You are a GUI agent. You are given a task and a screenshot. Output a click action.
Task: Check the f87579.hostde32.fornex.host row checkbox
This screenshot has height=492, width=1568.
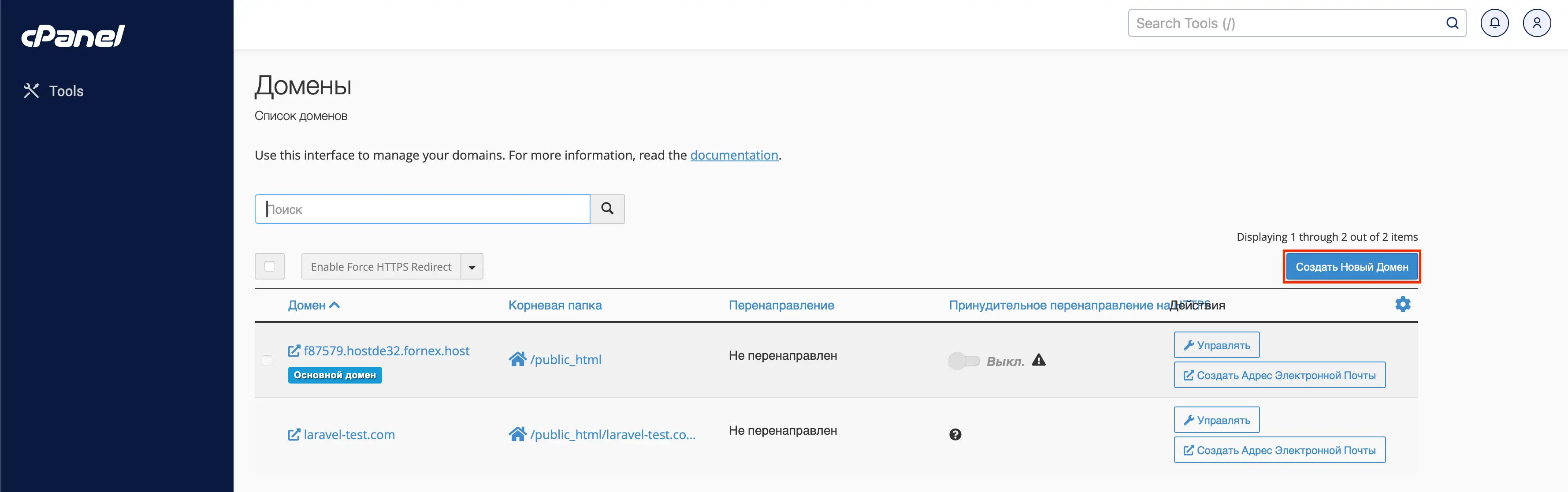pos(267,361)
